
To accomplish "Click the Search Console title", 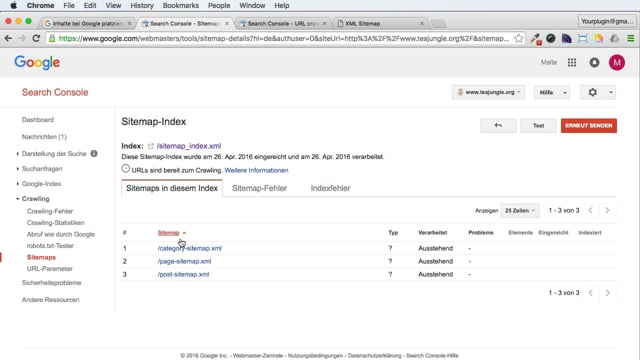I will (55, 92).
